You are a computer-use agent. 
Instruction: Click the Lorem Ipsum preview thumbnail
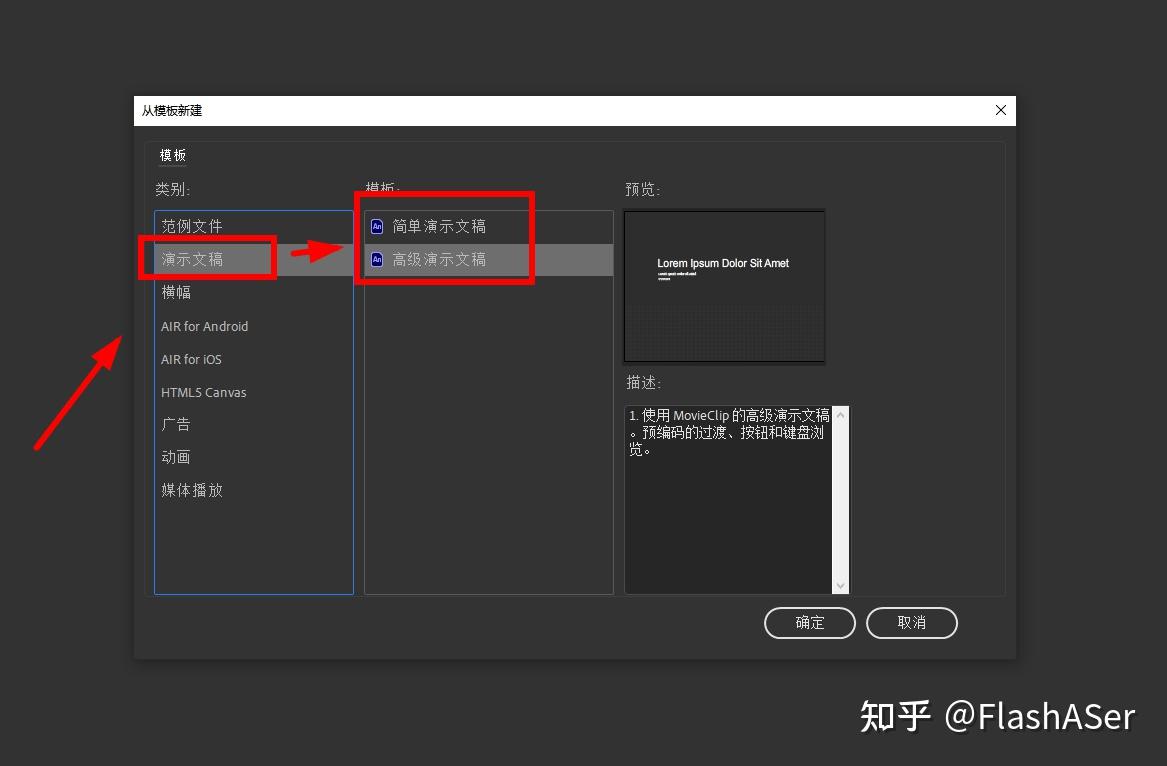click(x=724, y=285)
